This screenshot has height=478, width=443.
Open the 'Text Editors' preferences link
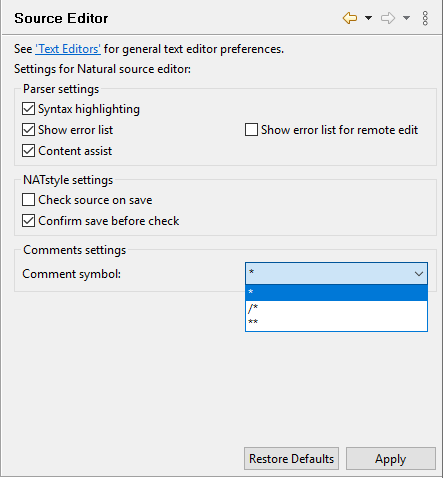point(68,49)
